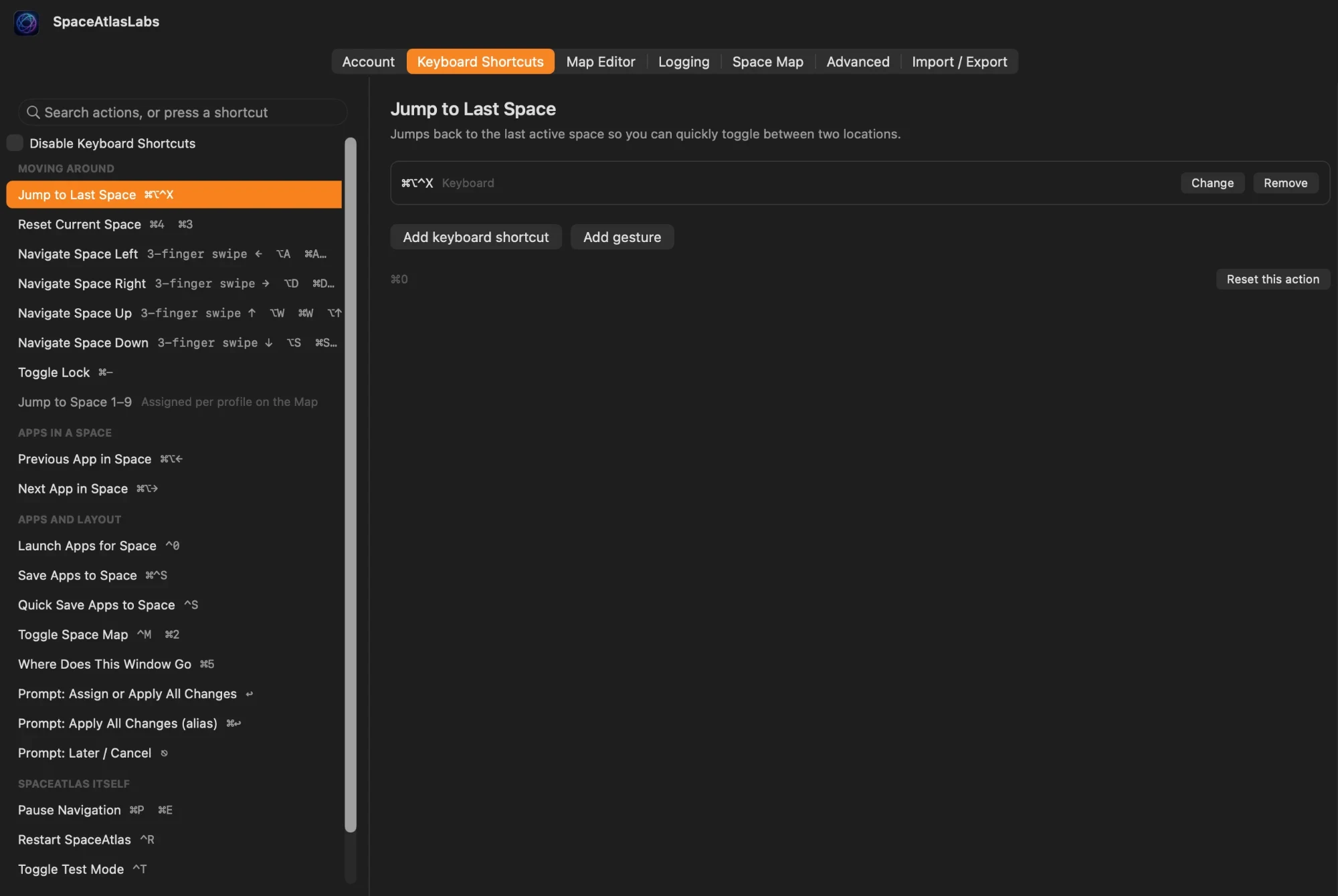Image resolution: width=1338 pixels, height=896 pixels.
Task: Click the ⌘0 shortcut hint text
Action: (x=399, y=279)
